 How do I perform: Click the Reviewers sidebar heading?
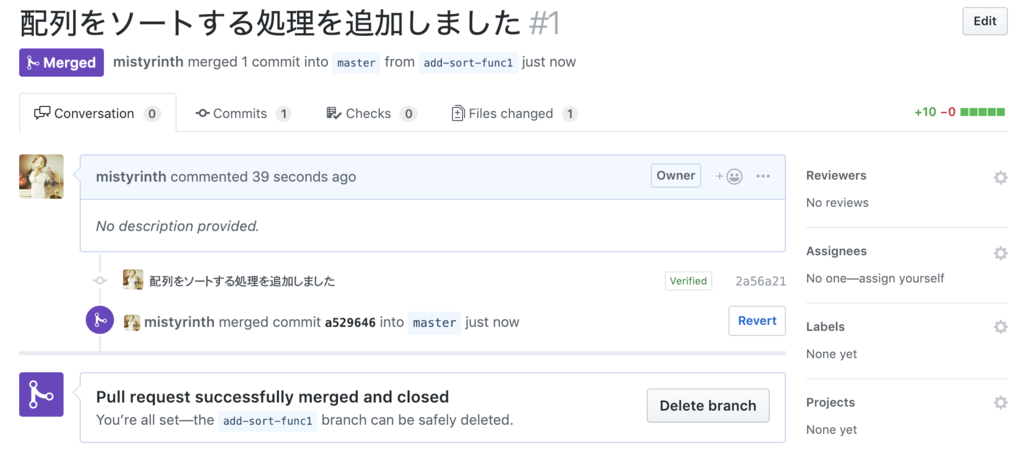point(836,175)
